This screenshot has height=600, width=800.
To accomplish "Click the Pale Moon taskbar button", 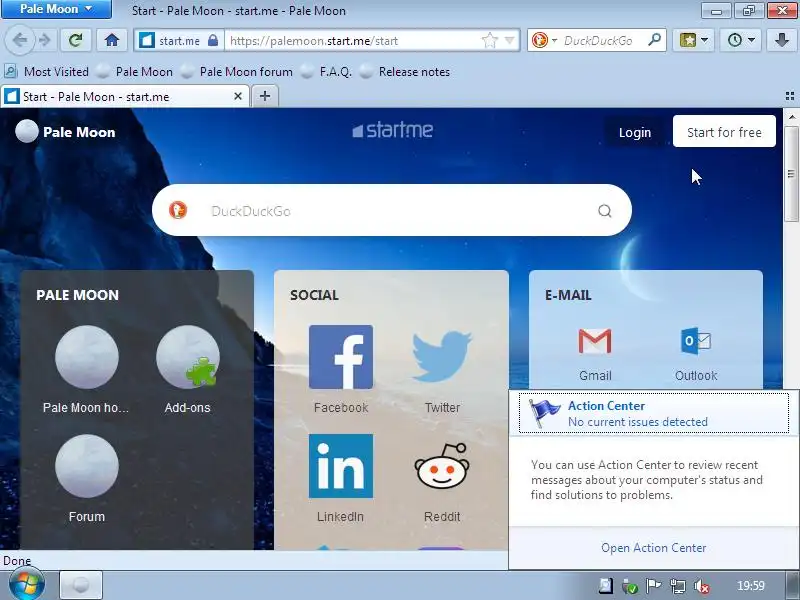I will point(81,585).
